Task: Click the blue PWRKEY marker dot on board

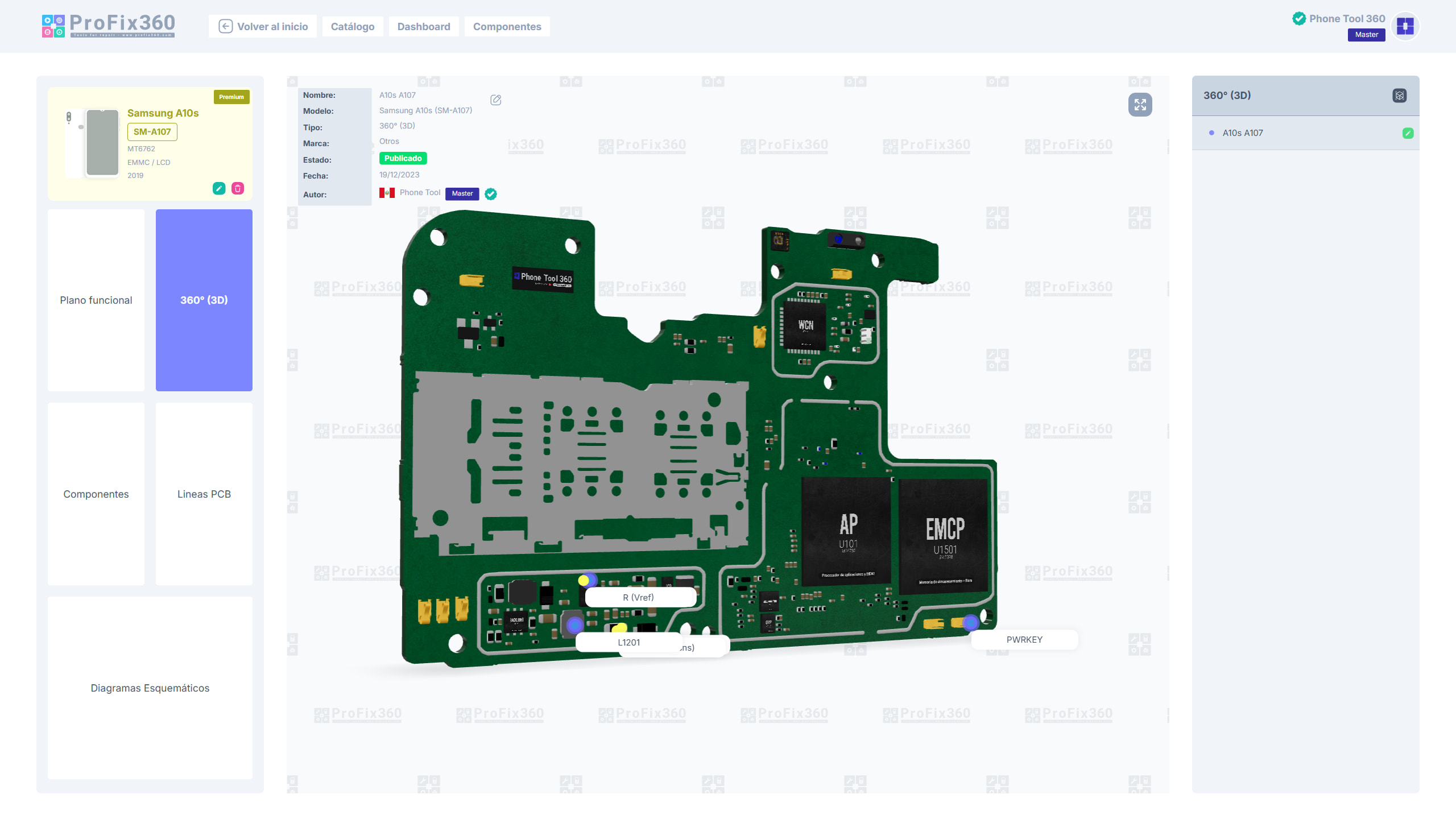Action: 970,622
